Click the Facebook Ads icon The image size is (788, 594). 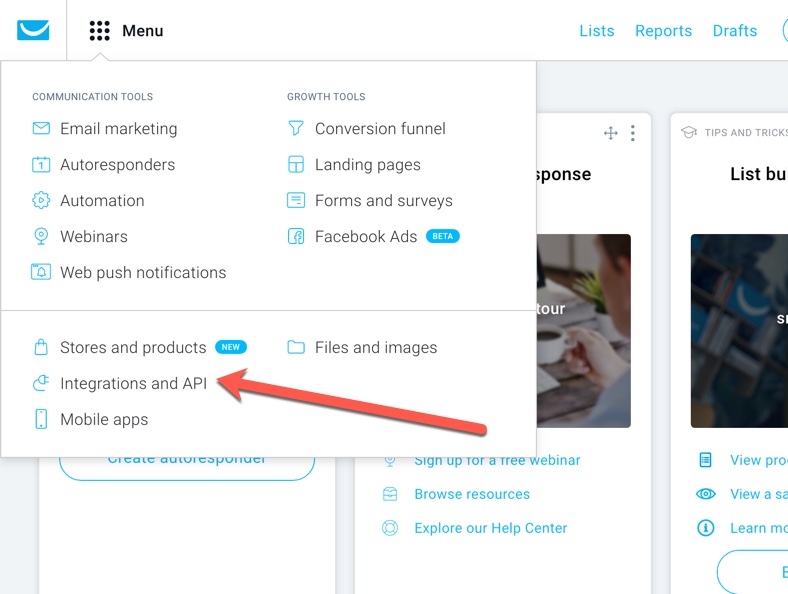pos(296,236)
